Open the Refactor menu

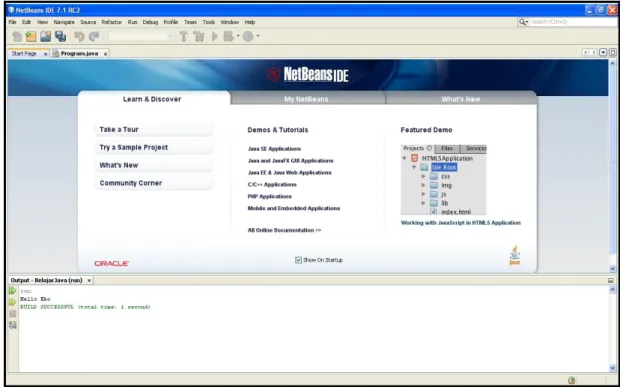(112, 22)
